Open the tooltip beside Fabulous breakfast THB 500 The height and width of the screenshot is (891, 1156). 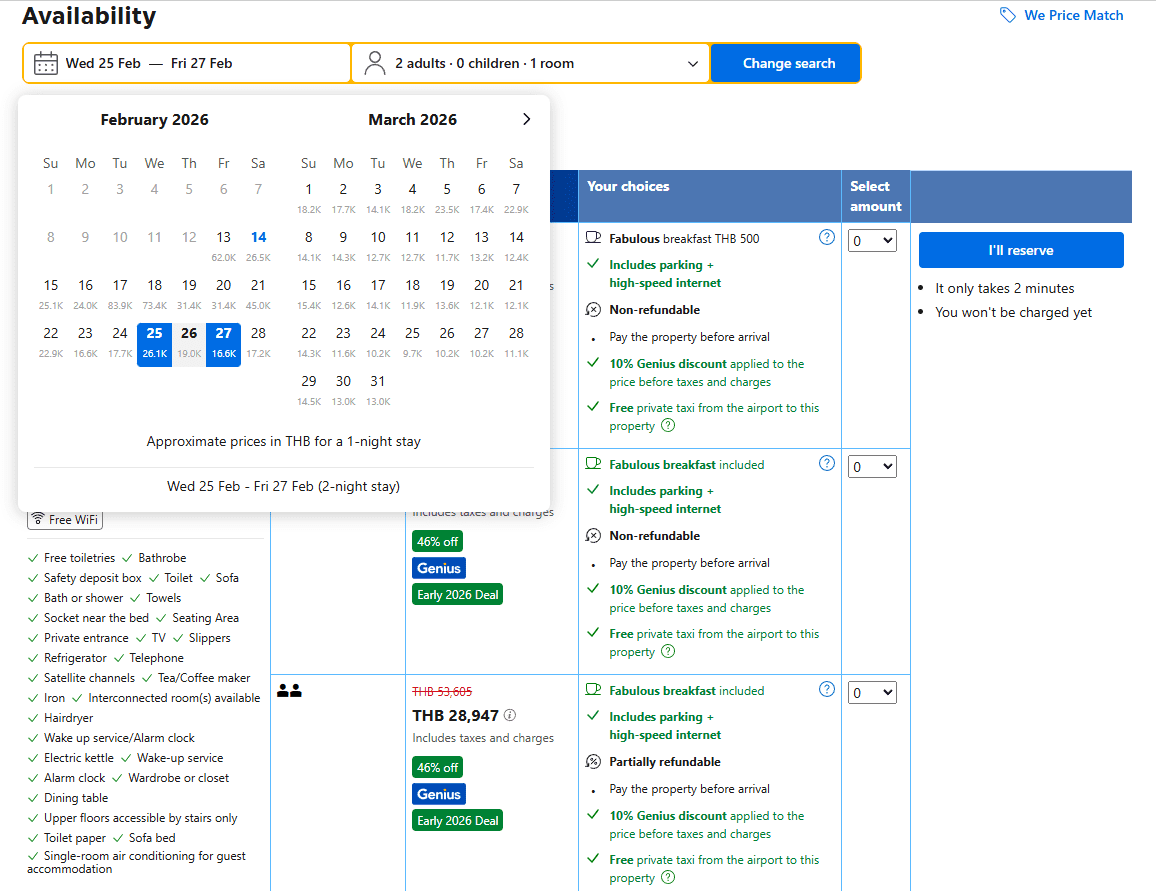[x=827, y=237]
